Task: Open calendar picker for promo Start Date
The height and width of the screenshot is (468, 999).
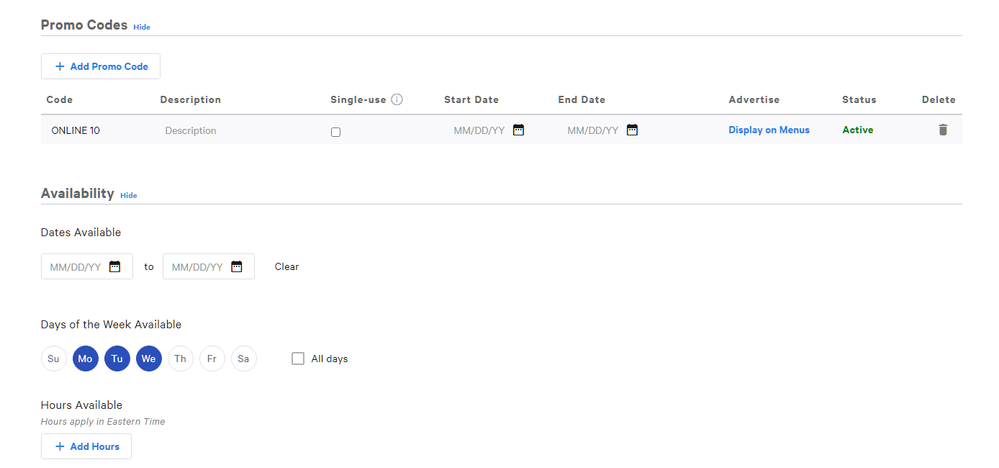Action: click(518, 130)
